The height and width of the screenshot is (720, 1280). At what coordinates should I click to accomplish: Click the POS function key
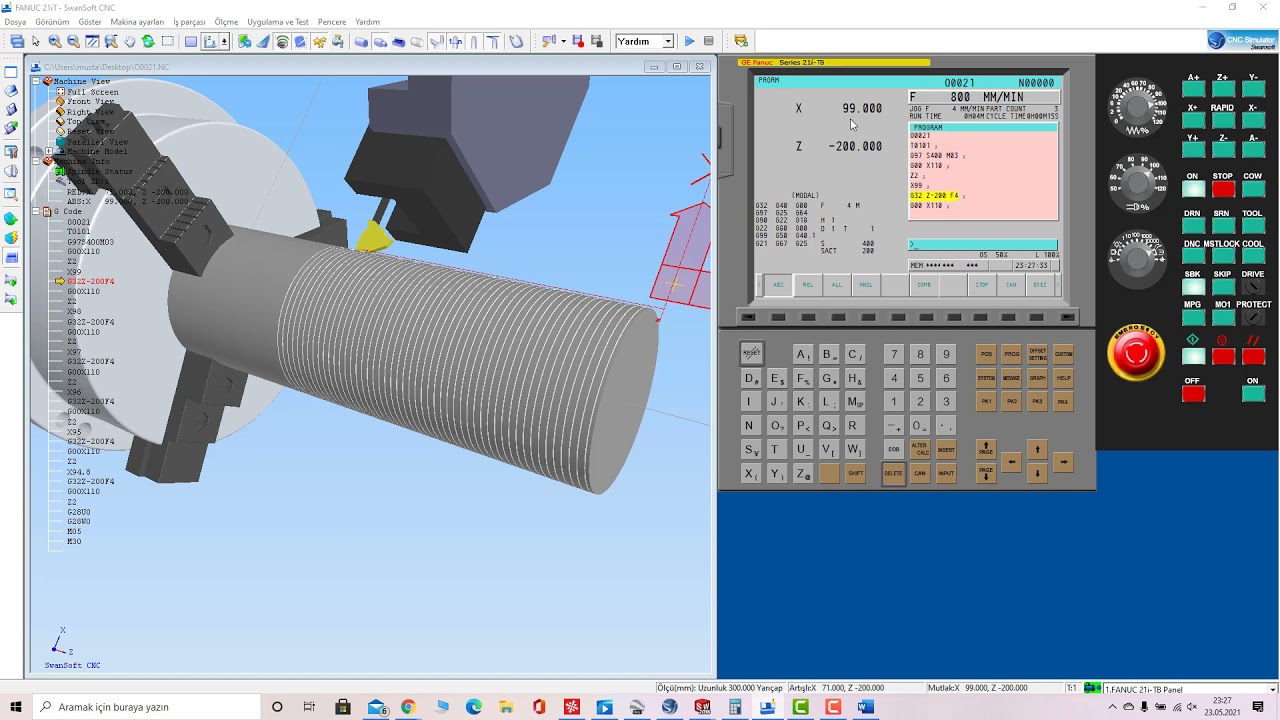(x=986, y=354)
